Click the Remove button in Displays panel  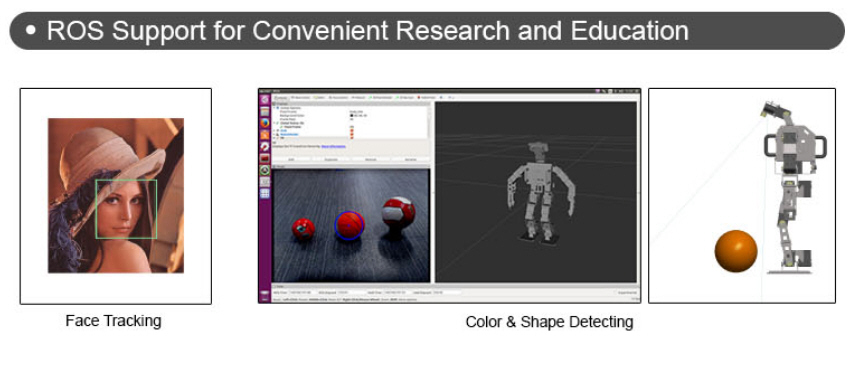[x=370, y=160]
